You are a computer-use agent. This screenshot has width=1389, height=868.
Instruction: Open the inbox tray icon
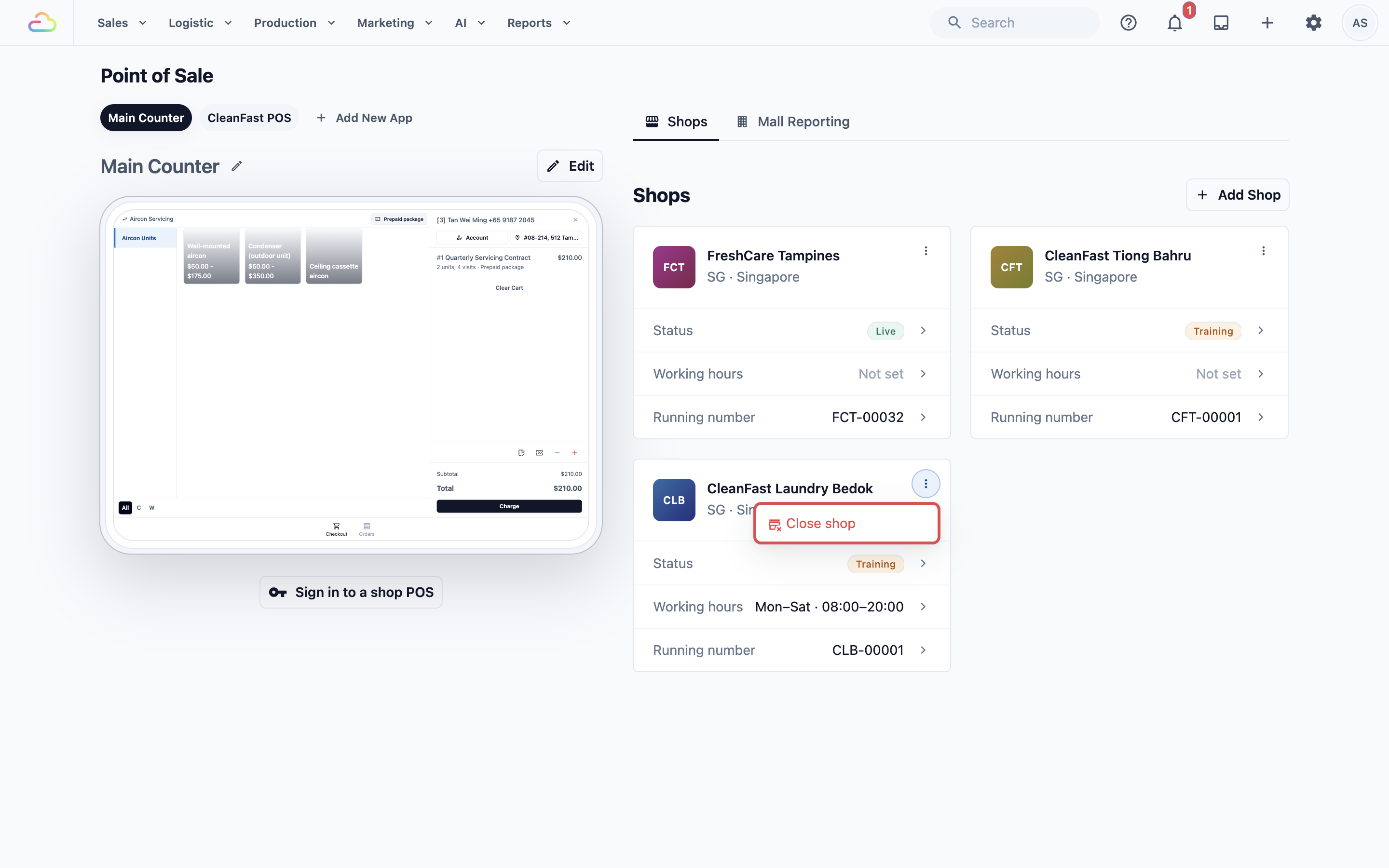1221,23
